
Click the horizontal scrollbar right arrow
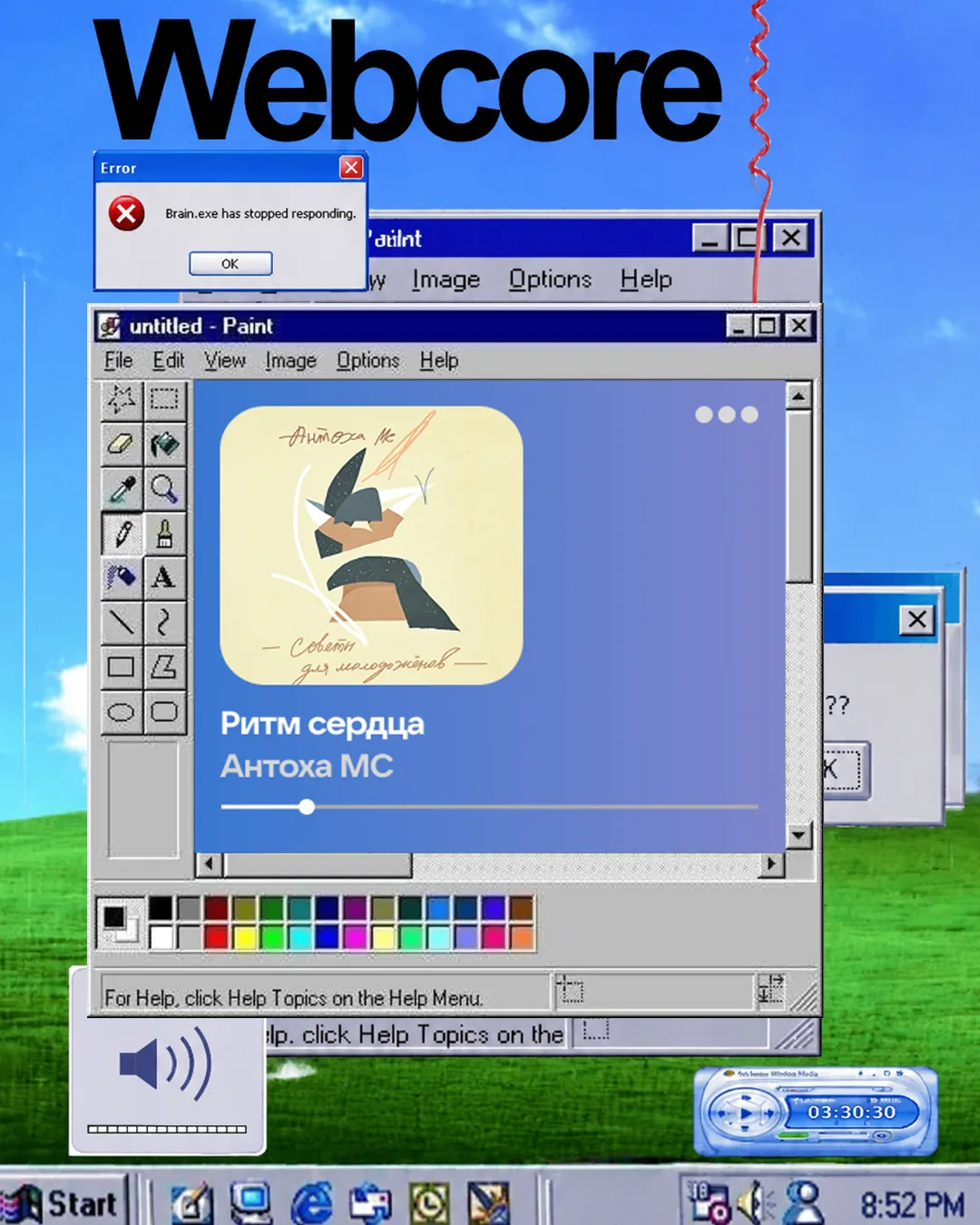771,864
